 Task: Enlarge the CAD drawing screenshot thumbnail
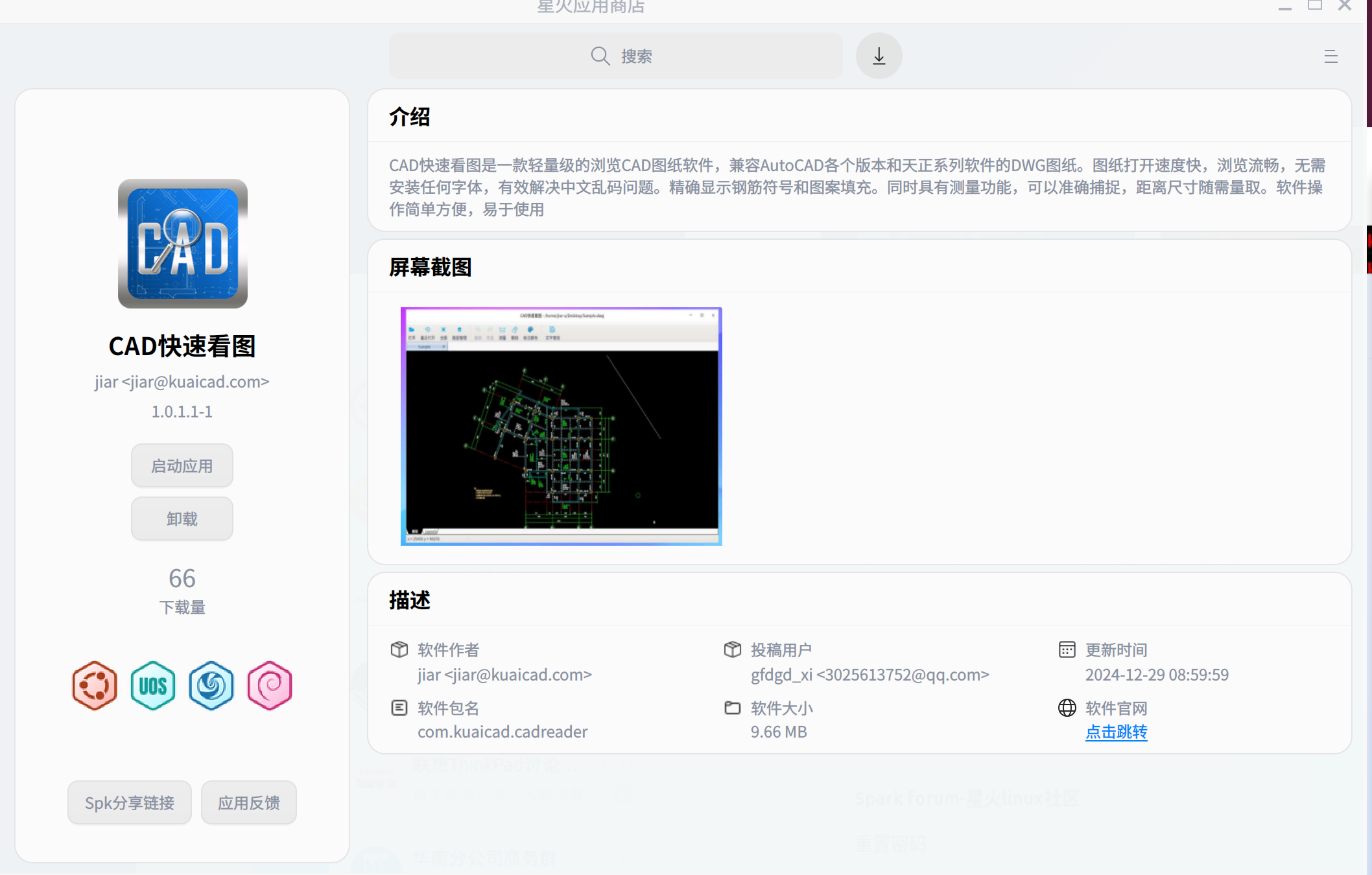[x=562, y=426]
